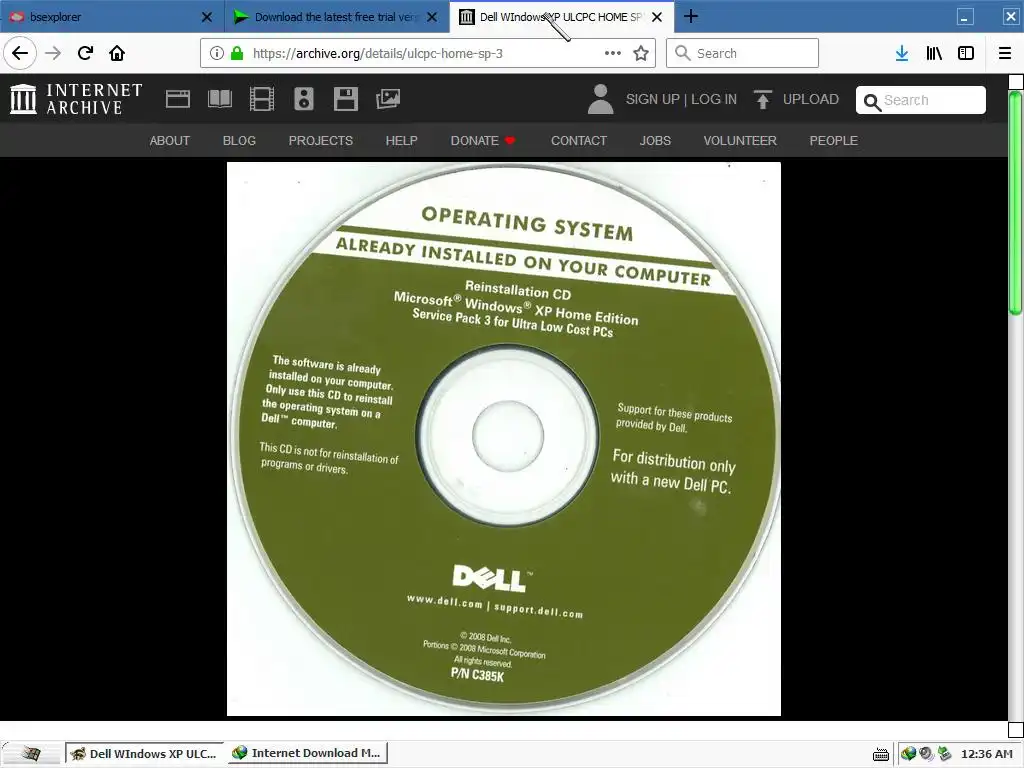This screenshot has height=768, width=1024.
Task: Open page actions three-dot menu
Action: [613, 53]
